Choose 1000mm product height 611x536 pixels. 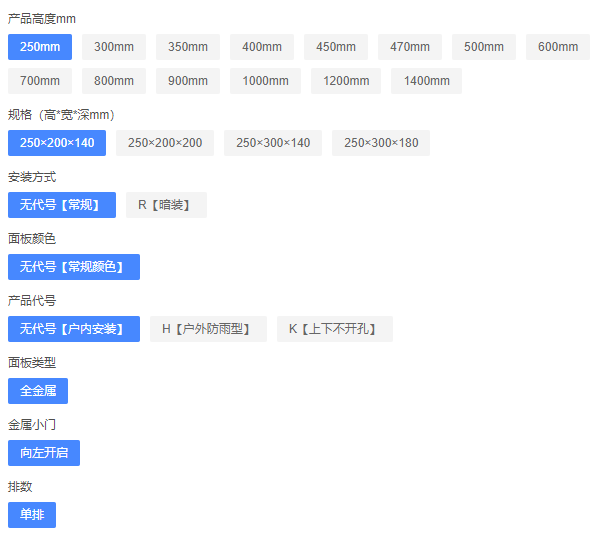[x=265, y=81]
